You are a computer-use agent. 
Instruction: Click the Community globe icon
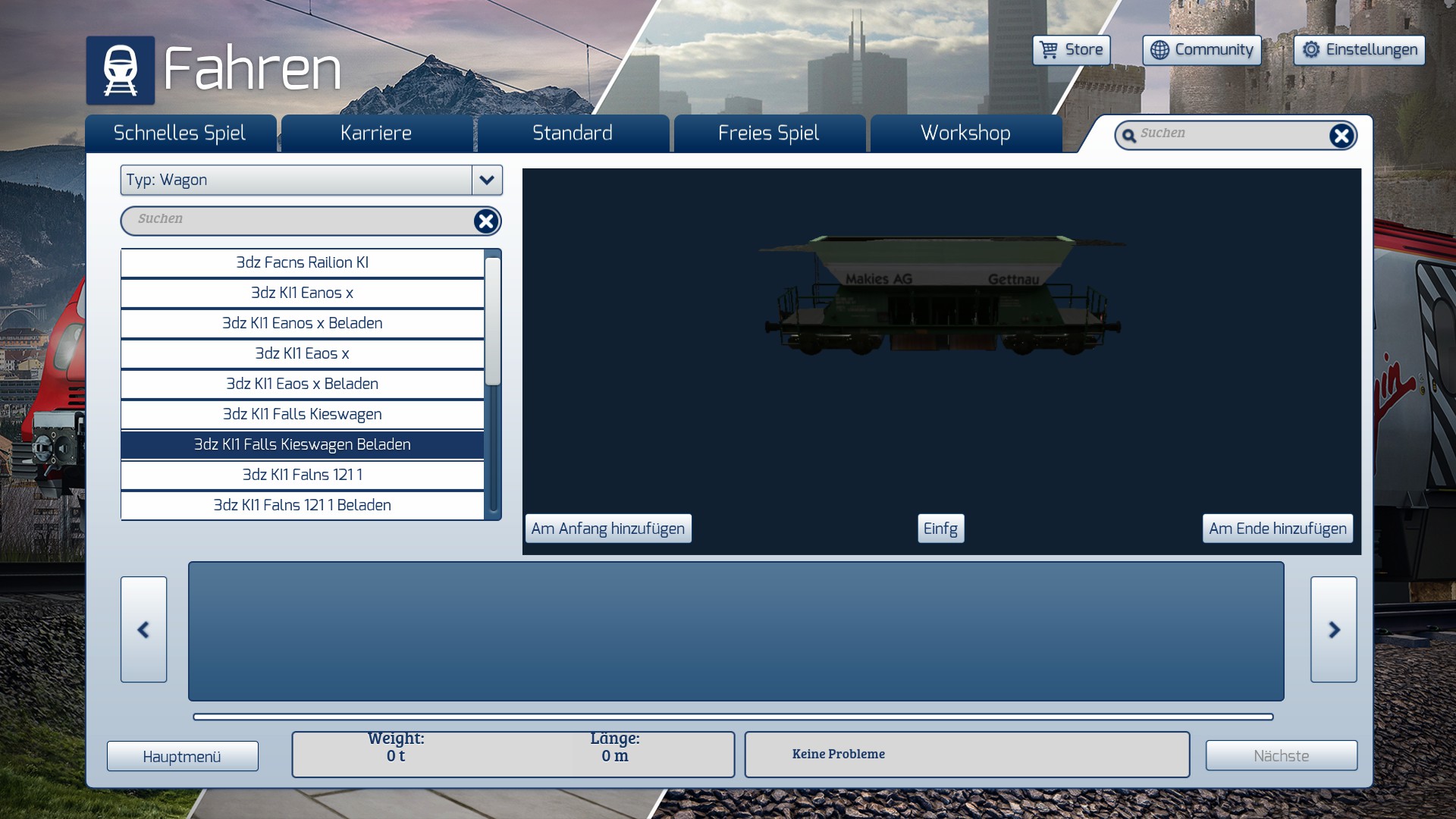1159,50
